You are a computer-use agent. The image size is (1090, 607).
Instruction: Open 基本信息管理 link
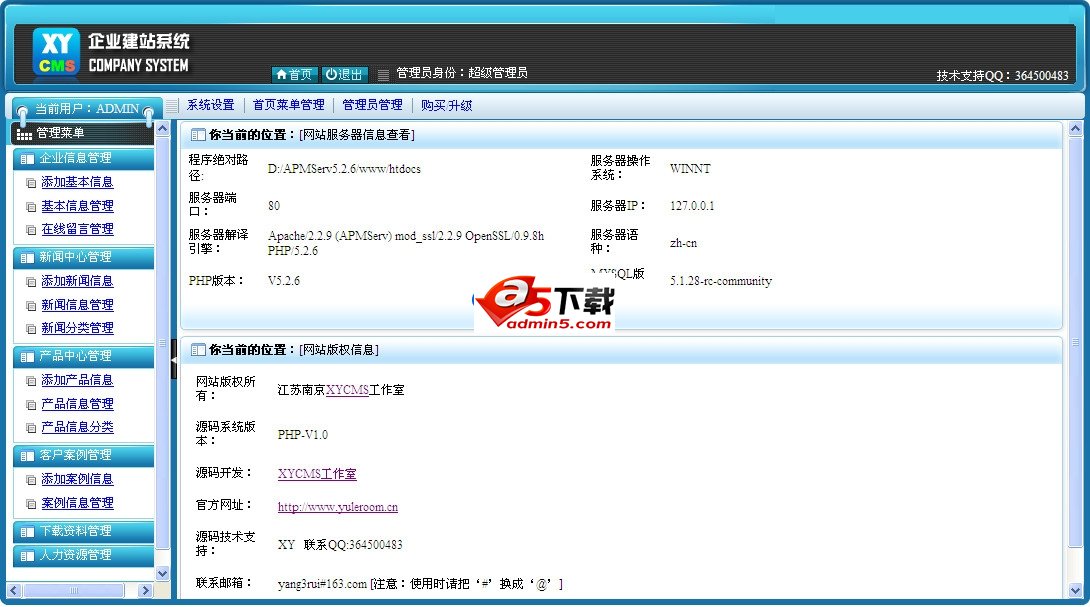77,206
